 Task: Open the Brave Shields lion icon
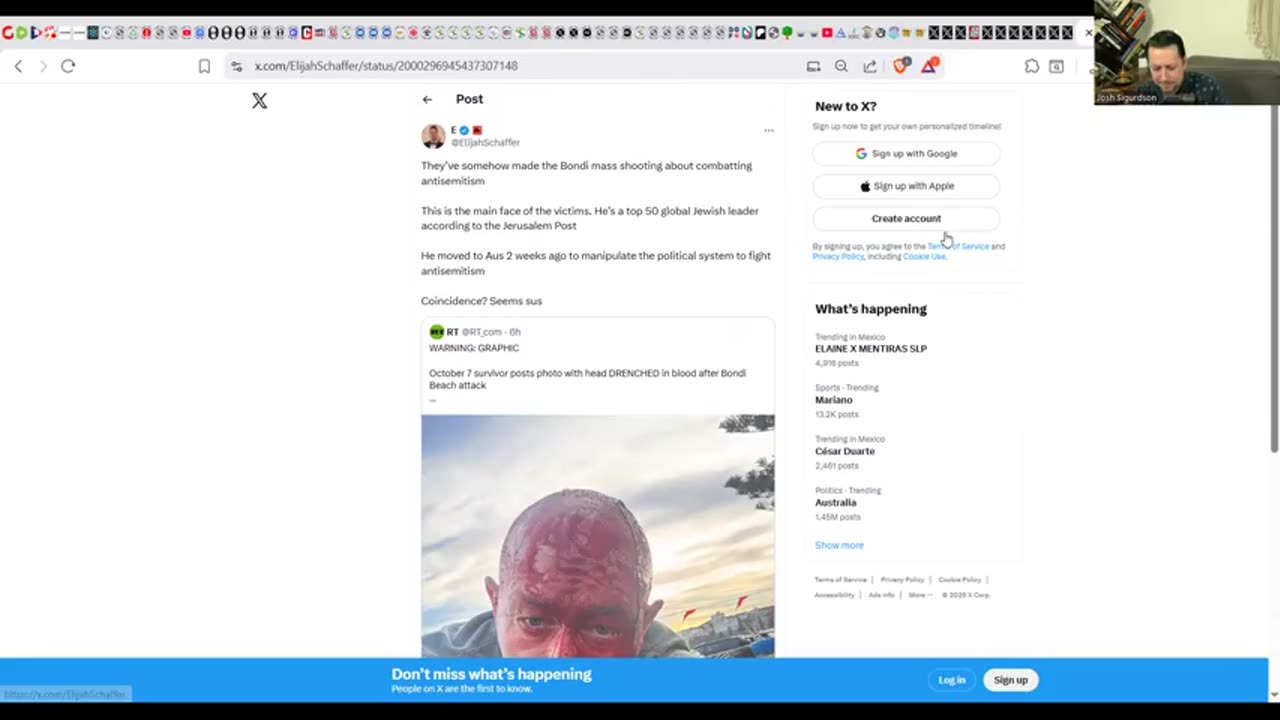[x=901, y=65]
